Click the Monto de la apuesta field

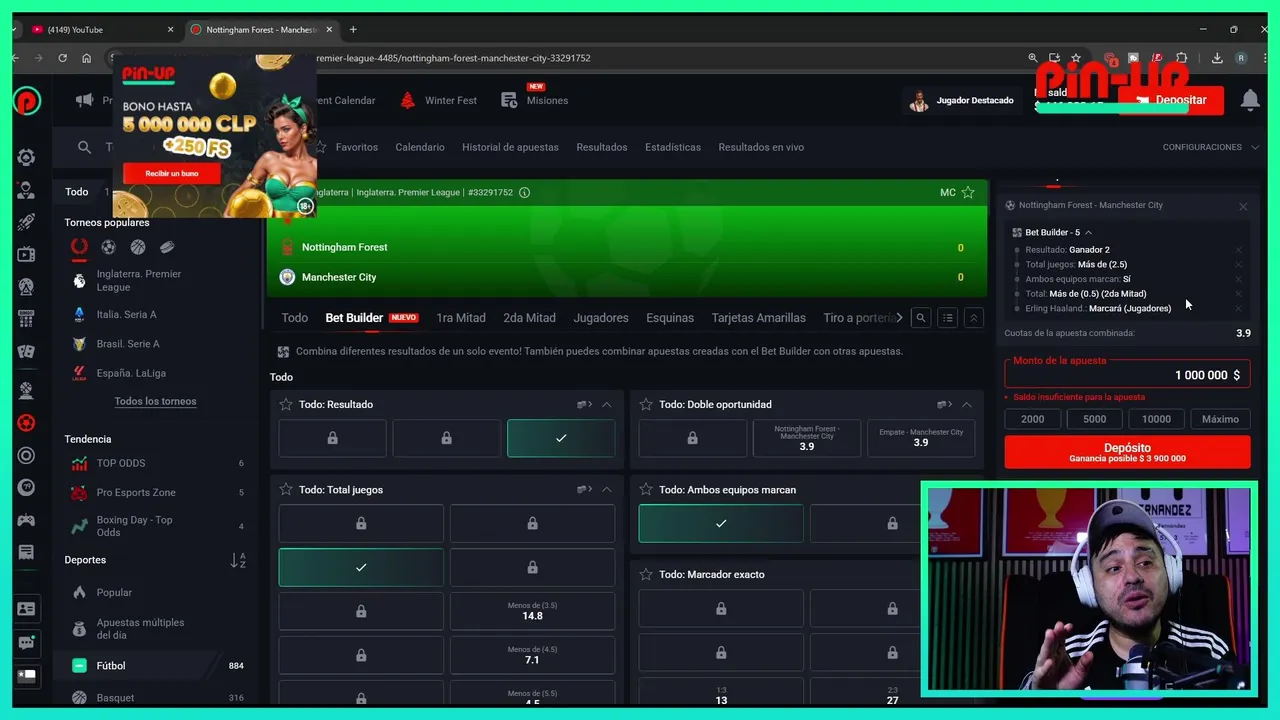click(x=1127, y=375)
